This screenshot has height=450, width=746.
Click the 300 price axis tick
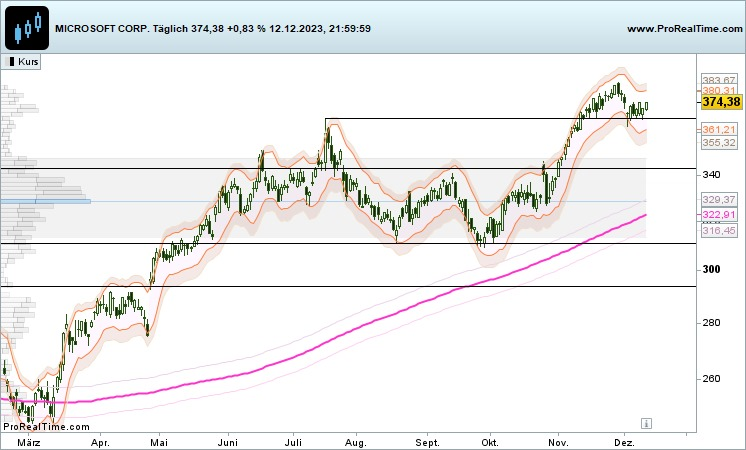coord(711,269)
